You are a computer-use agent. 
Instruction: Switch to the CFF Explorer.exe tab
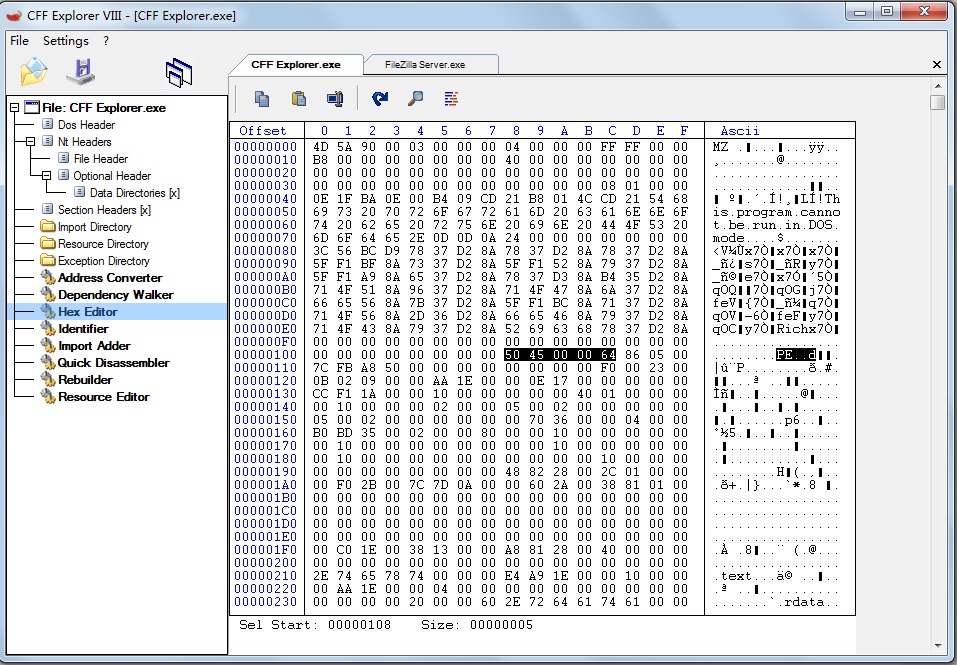pyautogui.click(x=296, y=65)
